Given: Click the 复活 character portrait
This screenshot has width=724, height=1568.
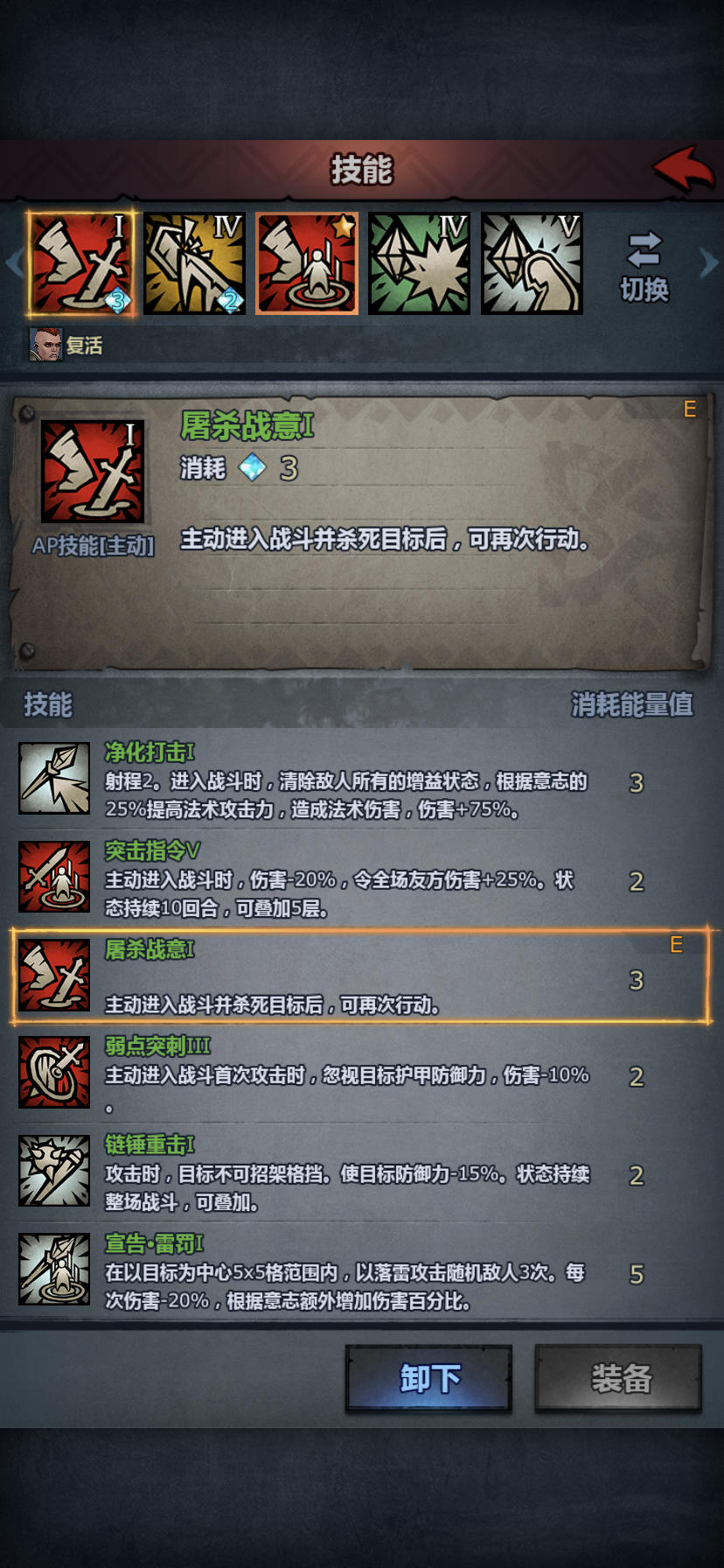Looking at the screenshot, I should [x=46, y=345].
